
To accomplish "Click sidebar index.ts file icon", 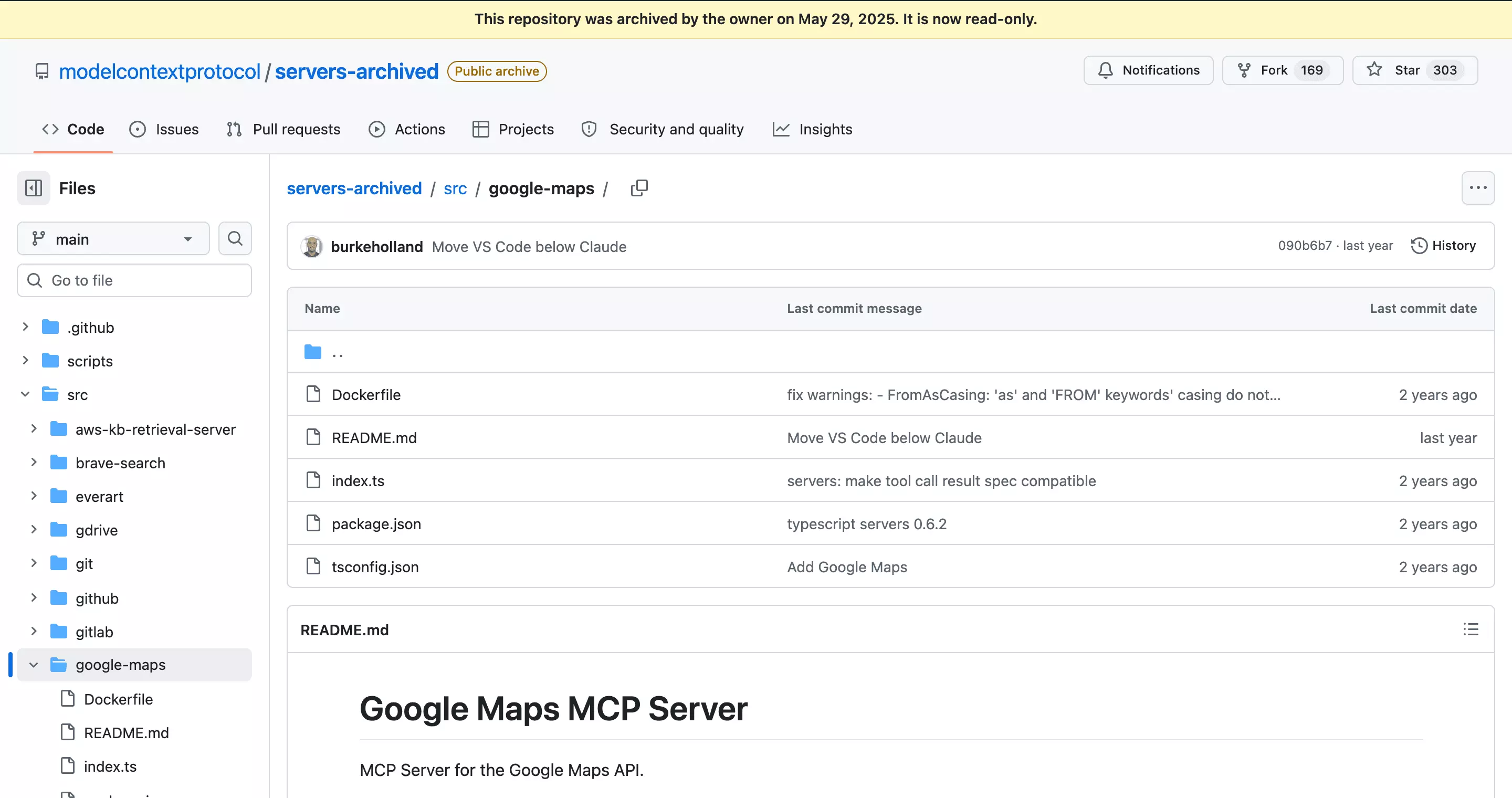I will (68, 766).
